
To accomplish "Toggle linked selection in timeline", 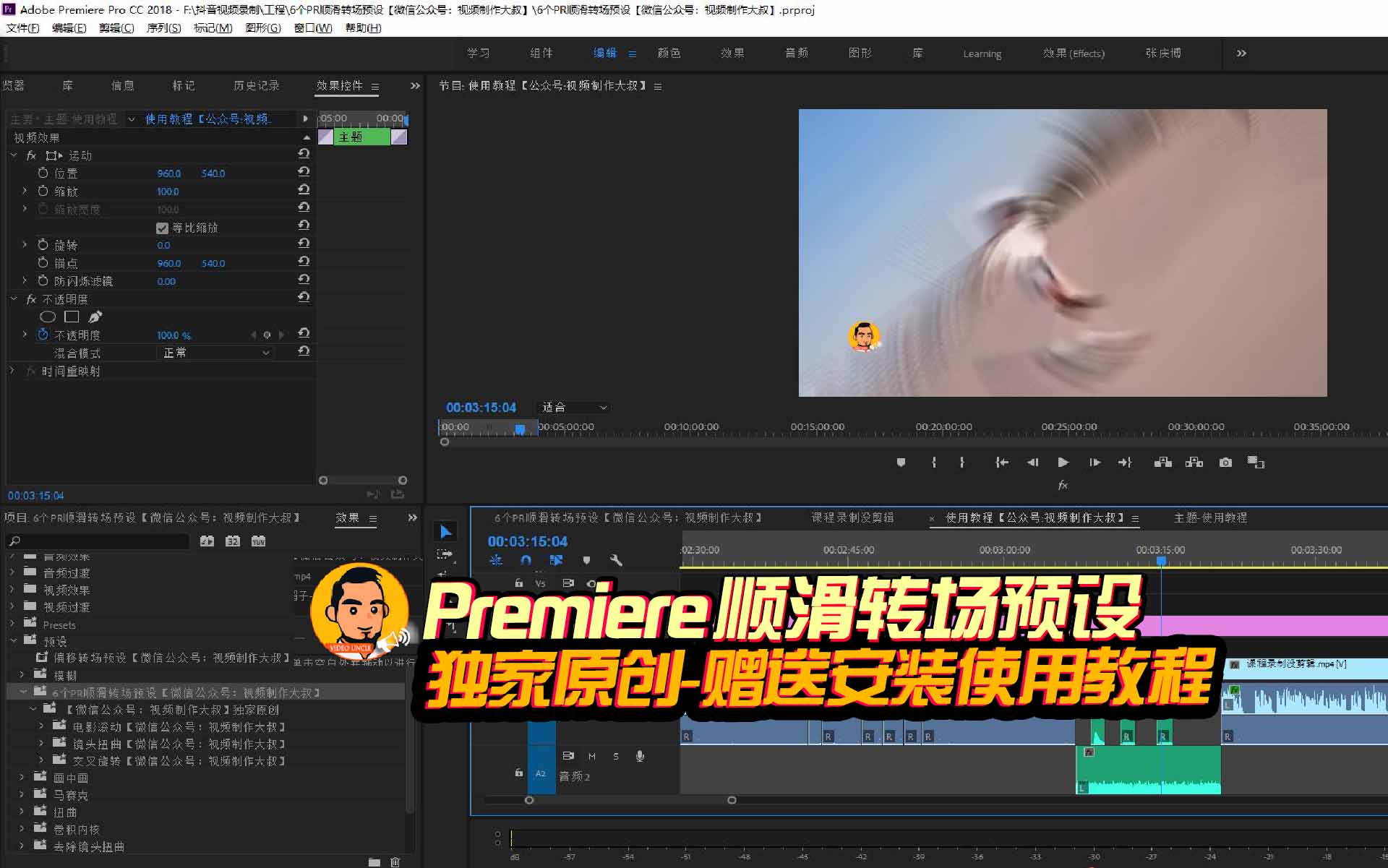I will (x=556, y=560).
